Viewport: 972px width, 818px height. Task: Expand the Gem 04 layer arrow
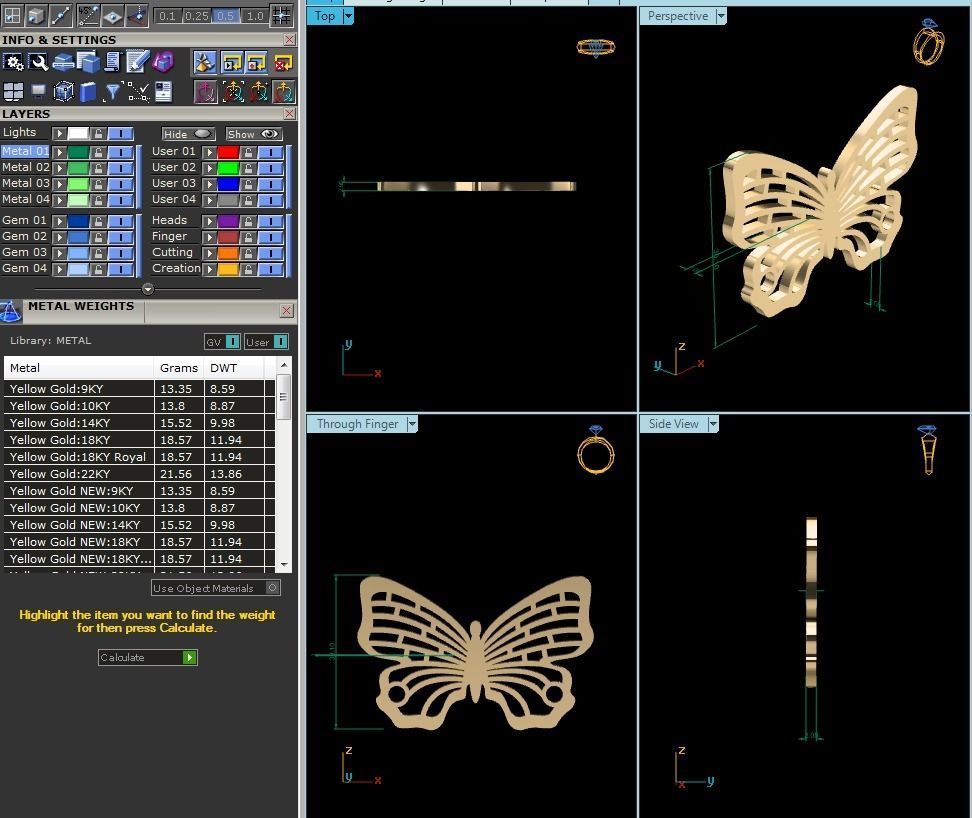pyautogui.click(x=60, y=270)
